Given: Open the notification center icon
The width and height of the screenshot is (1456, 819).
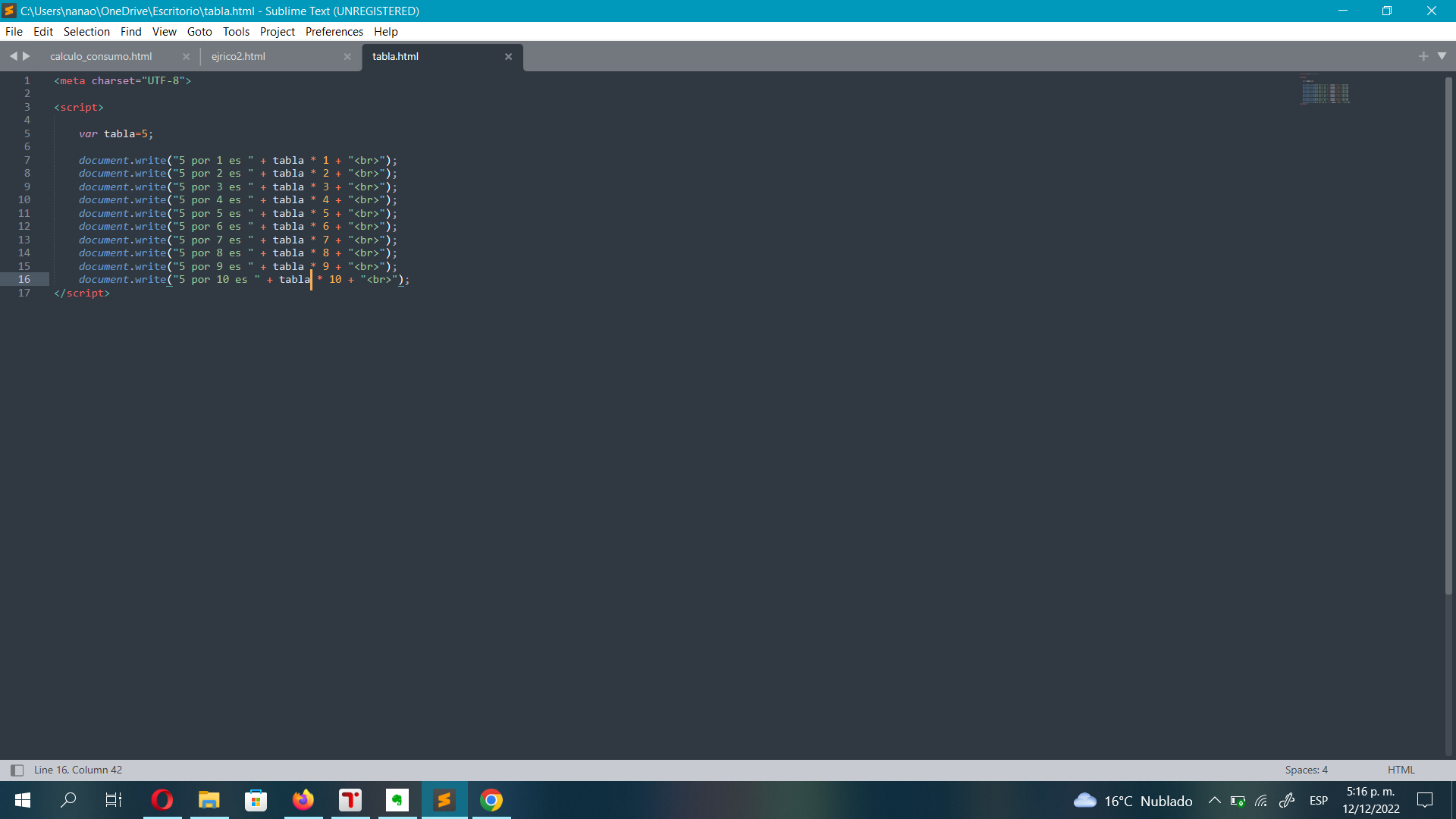Looking at the screenshot, I should coord(1425,801).
